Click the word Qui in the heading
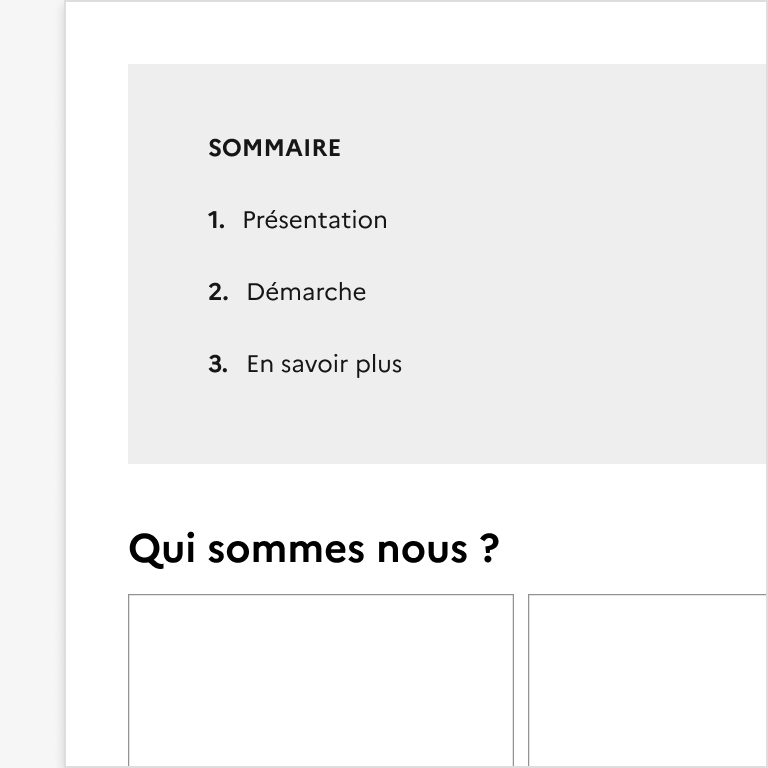 (x=162, y=549)
